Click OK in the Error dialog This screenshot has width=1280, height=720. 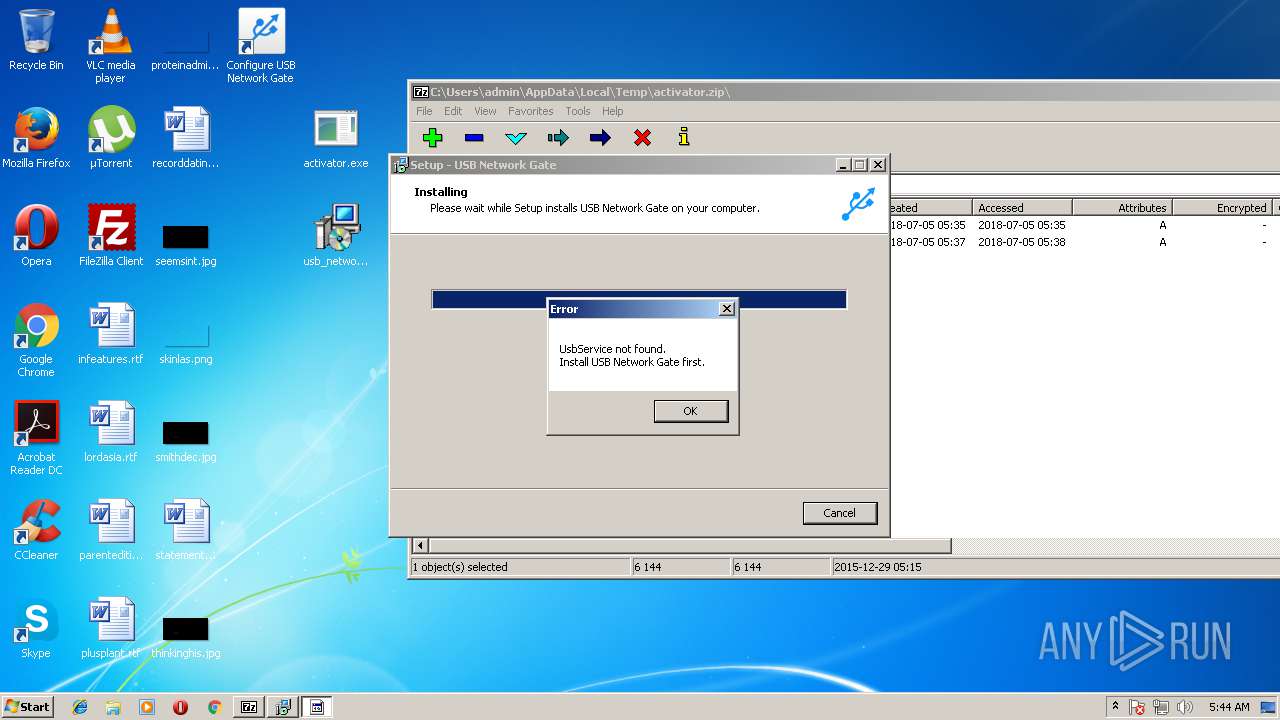(690, 411)
